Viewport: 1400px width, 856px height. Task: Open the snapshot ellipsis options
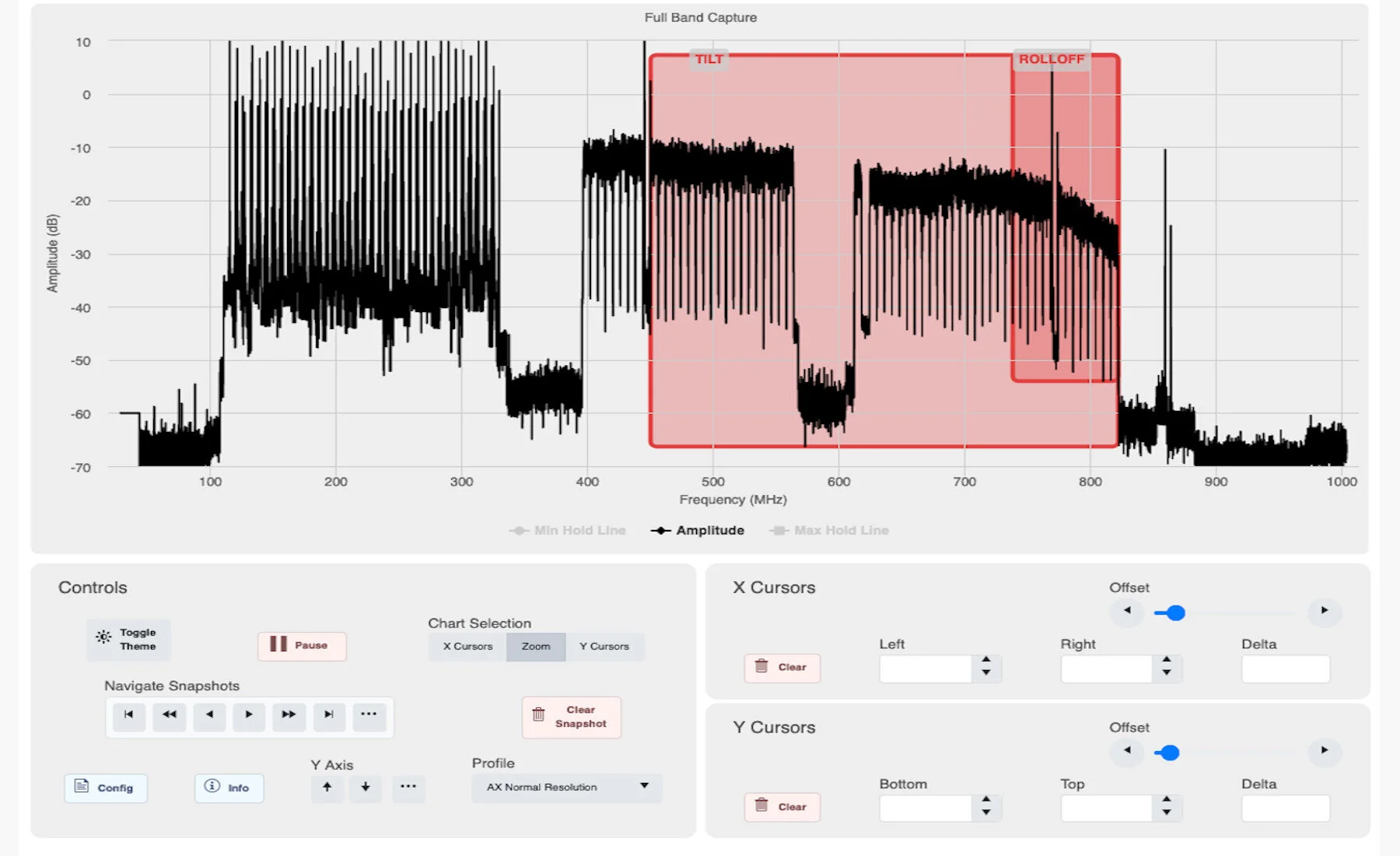(x=369, y=717)
